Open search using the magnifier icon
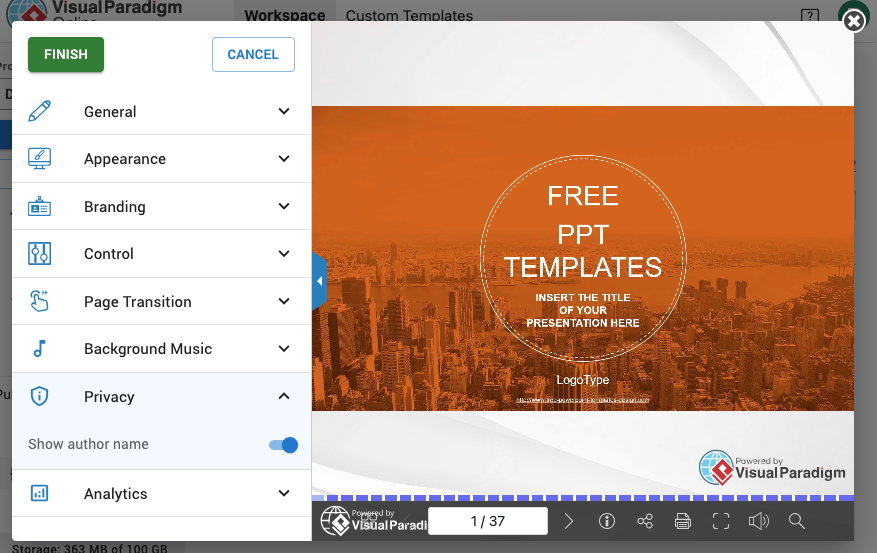Viewport: 877px width, 553px height. coord(797,521)
